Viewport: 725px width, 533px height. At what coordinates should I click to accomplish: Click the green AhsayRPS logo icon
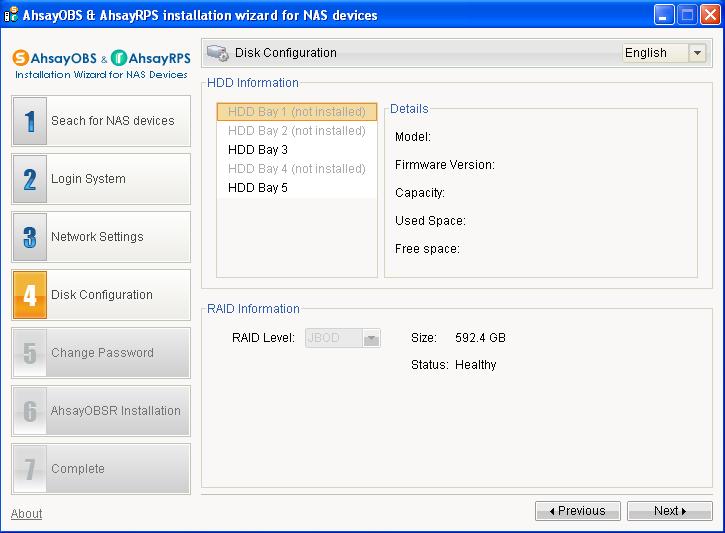pos(119,58)
